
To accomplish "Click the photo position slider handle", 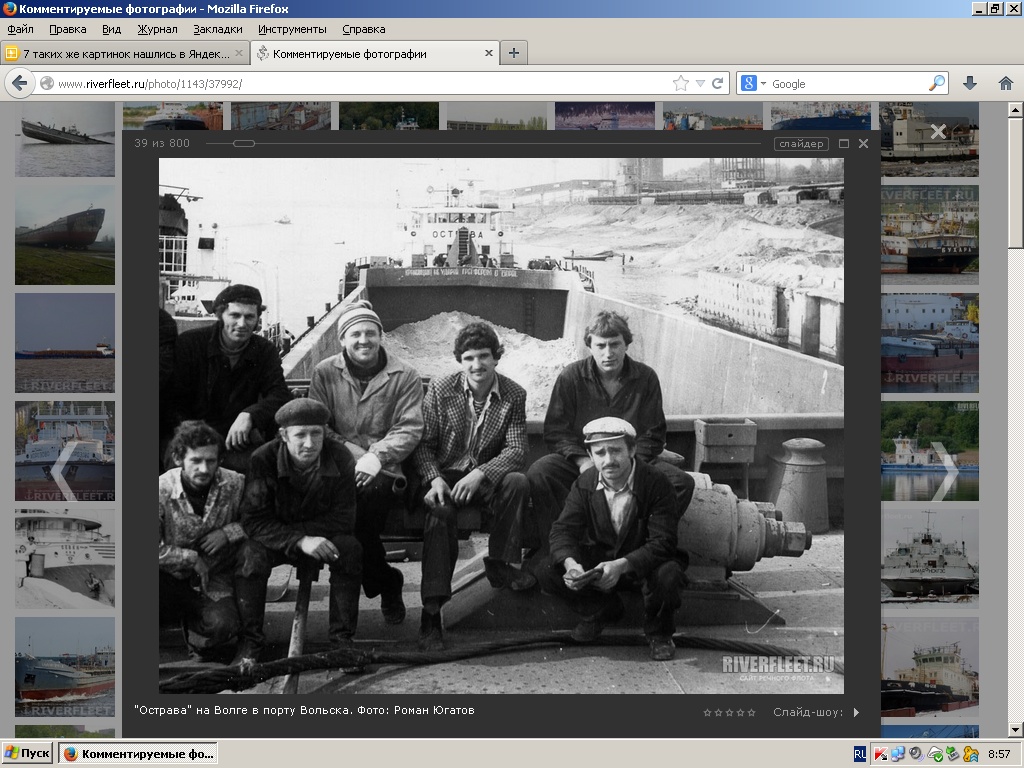I will (x=244, y=144).
